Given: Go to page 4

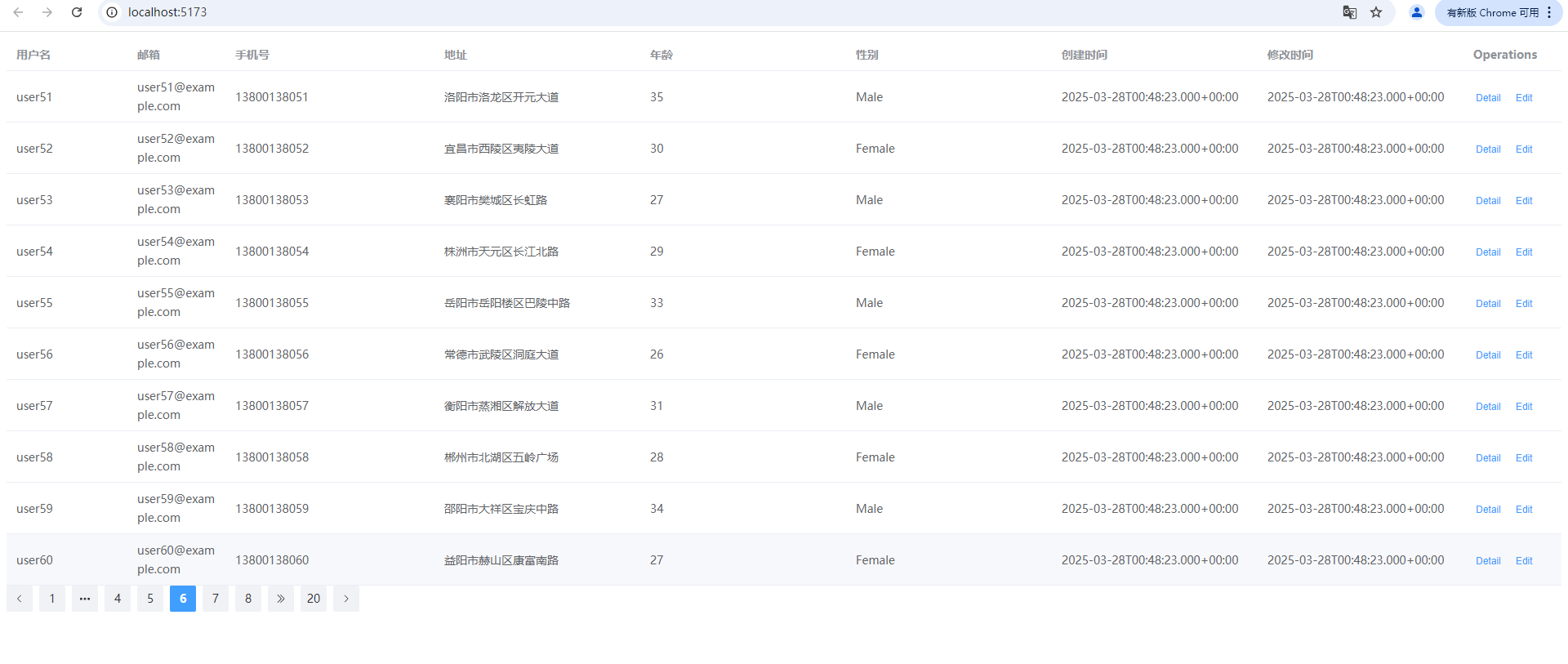Looking at the screenshot, I should [118, 599].
